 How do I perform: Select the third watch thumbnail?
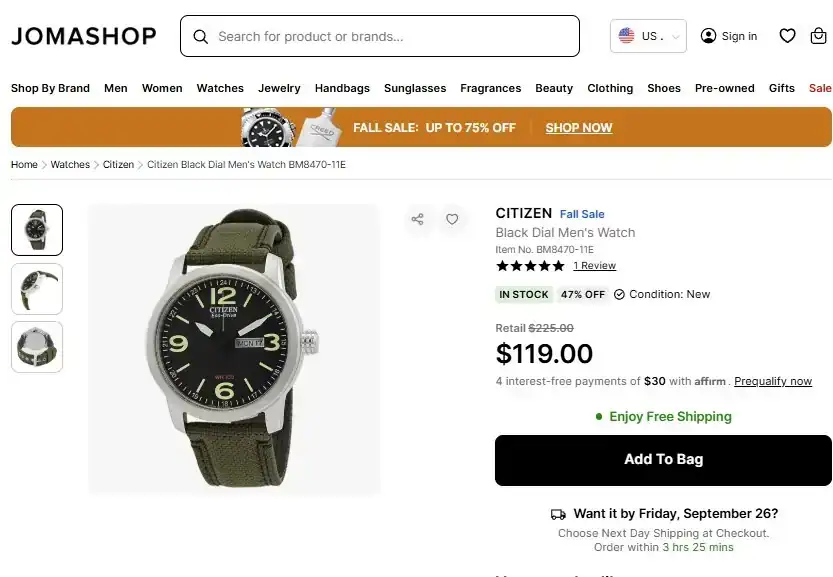point(37,347)
